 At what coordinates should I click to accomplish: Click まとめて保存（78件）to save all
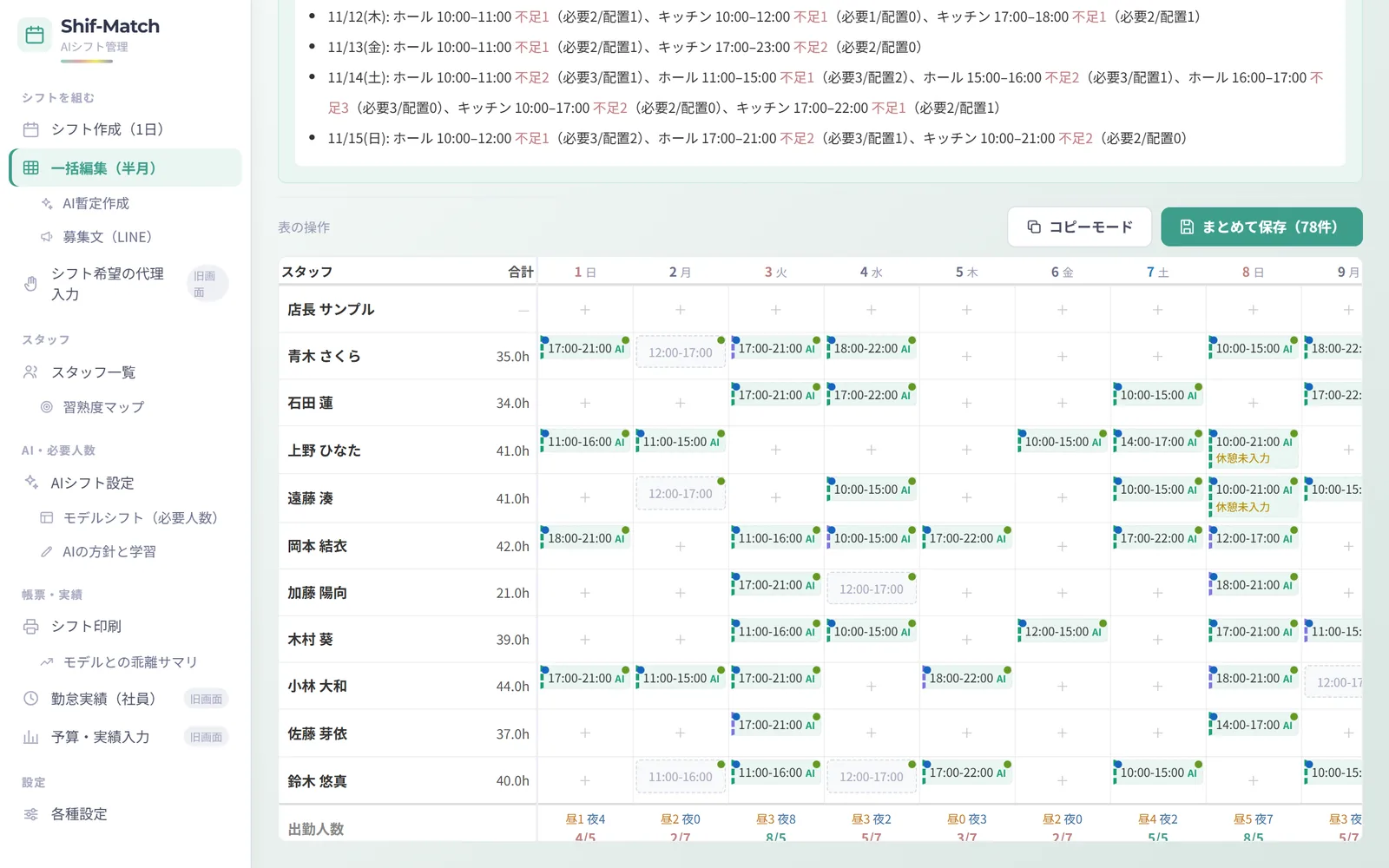[1261, 227]
